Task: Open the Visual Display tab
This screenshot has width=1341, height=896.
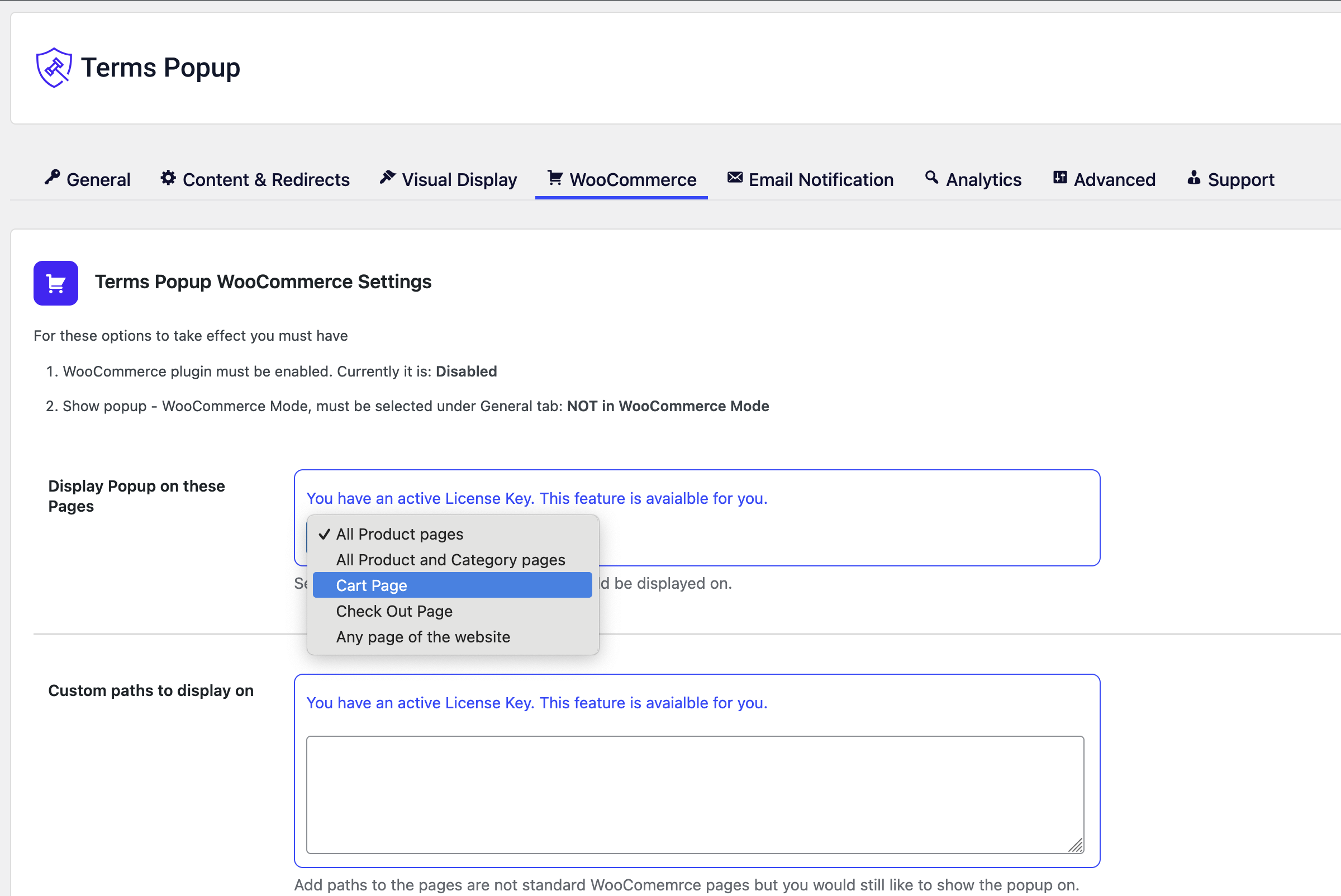Action: [x=459, y=180]
